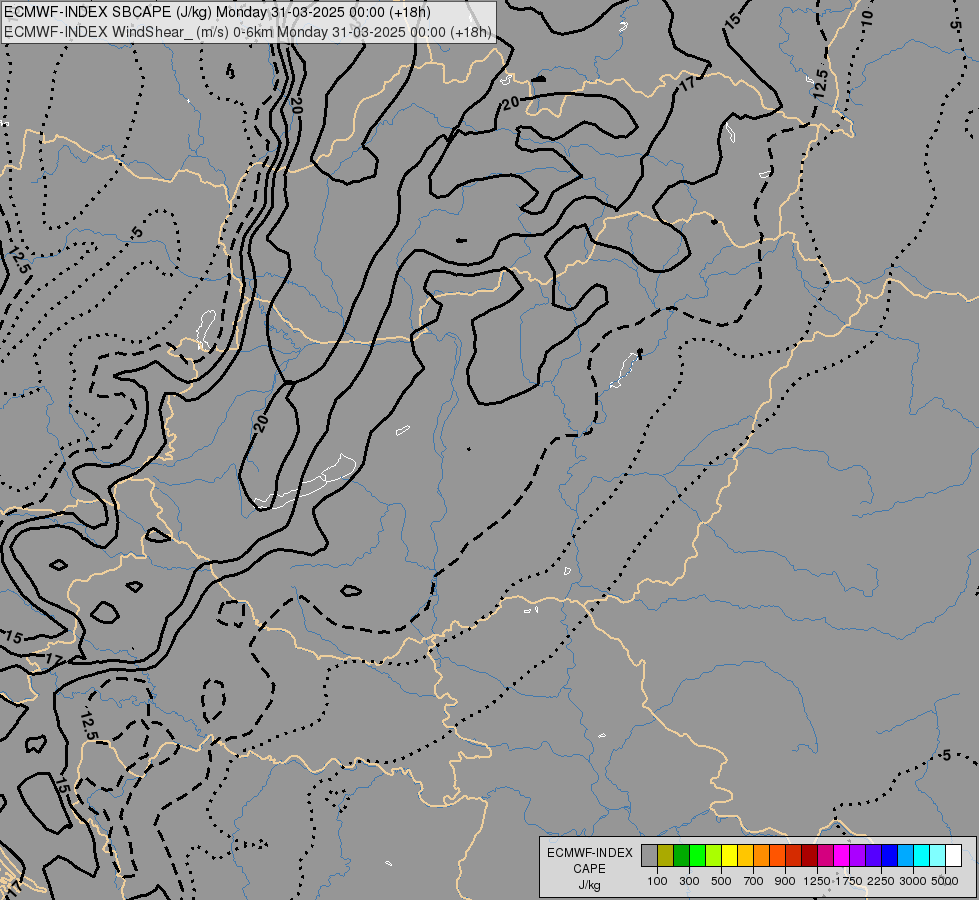Click the ECMWF-INDEX title in the legend box
The image size is (979, 900).
(589, 853)
